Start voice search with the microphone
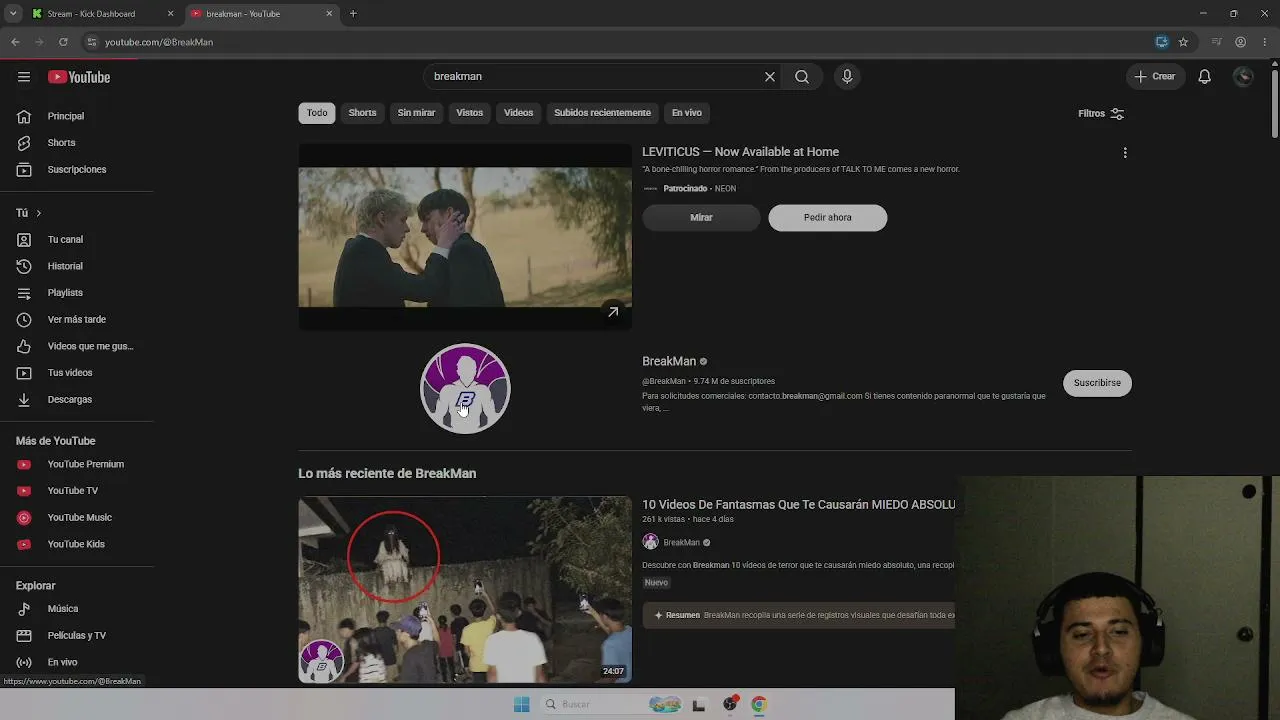Viewport: 1280px width, 720px height. 847,77
